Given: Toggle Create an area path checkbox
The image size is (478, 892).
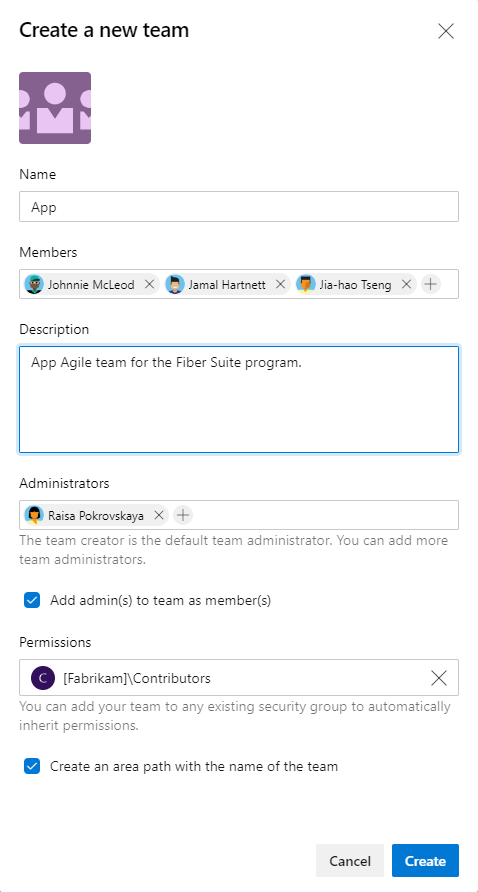Looking at the screenshot, I should 32,766.
